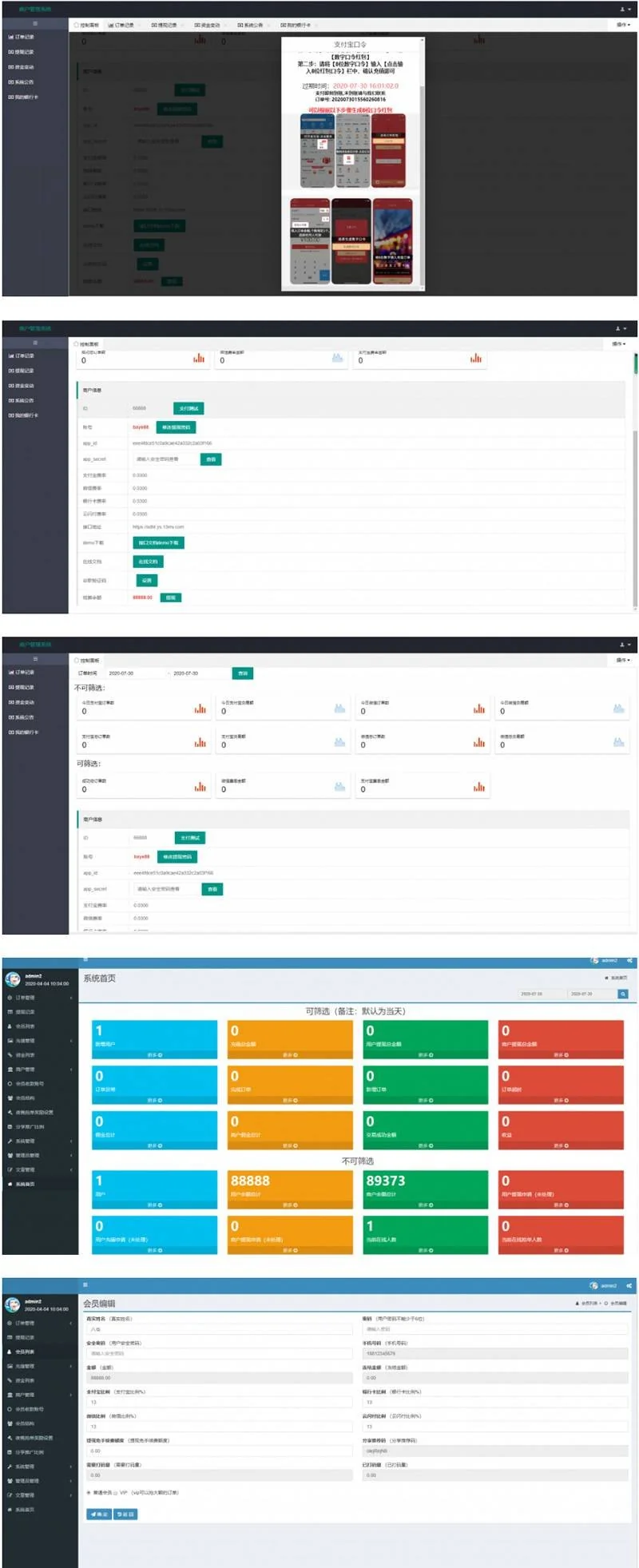The width and height of the screenshot is (639, 1568).
Task: Click hamburger menu icon above 系统首页 title
Action: click(x=85, y=959)
